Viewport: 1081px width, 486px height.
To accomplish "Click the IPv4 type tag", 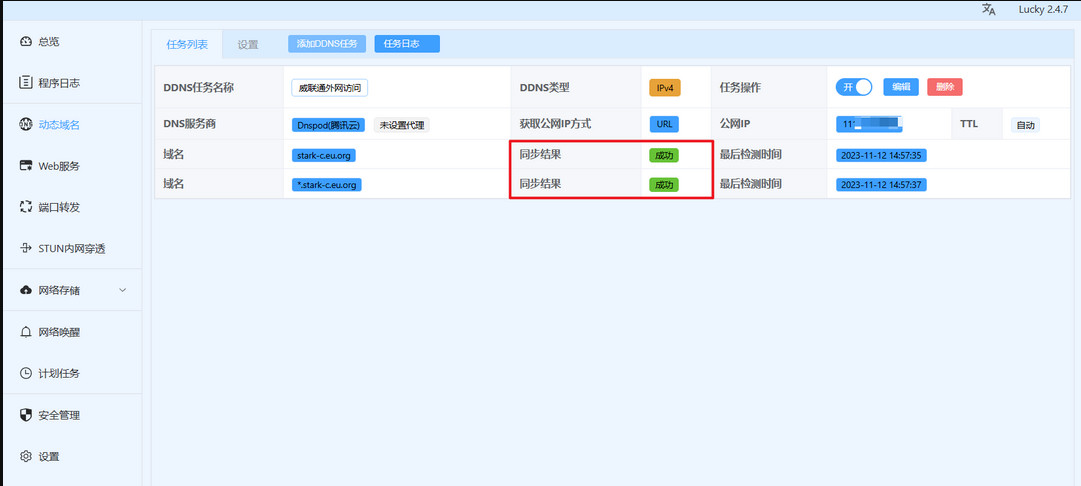I will point(665,88).
